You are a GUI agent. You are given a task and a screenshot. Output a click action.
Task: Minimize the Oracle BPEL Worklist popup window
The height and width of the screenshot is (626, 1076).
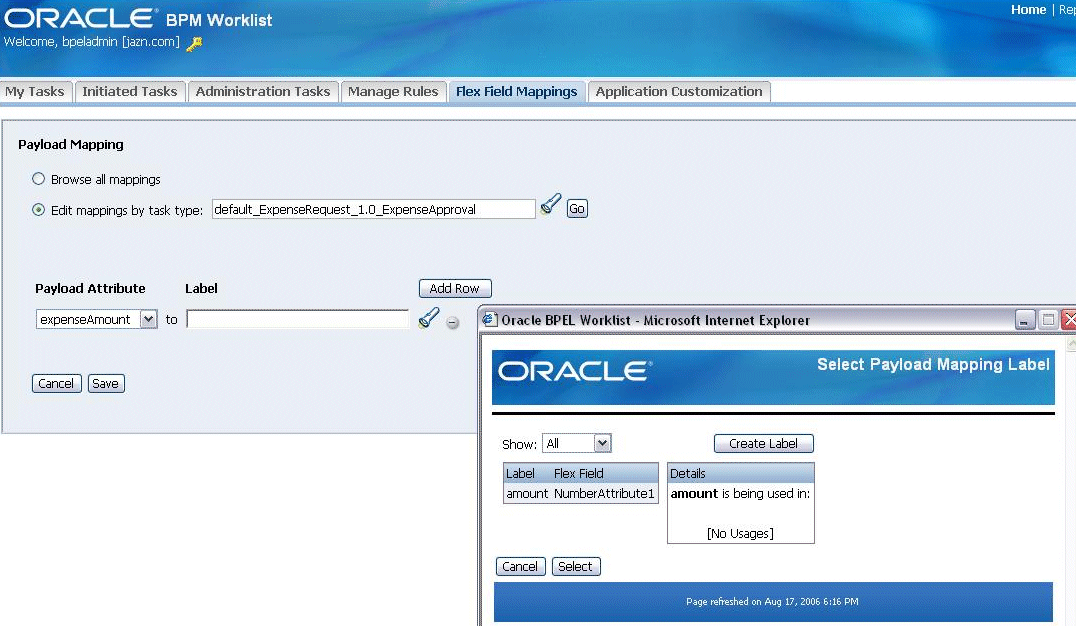1025,320
